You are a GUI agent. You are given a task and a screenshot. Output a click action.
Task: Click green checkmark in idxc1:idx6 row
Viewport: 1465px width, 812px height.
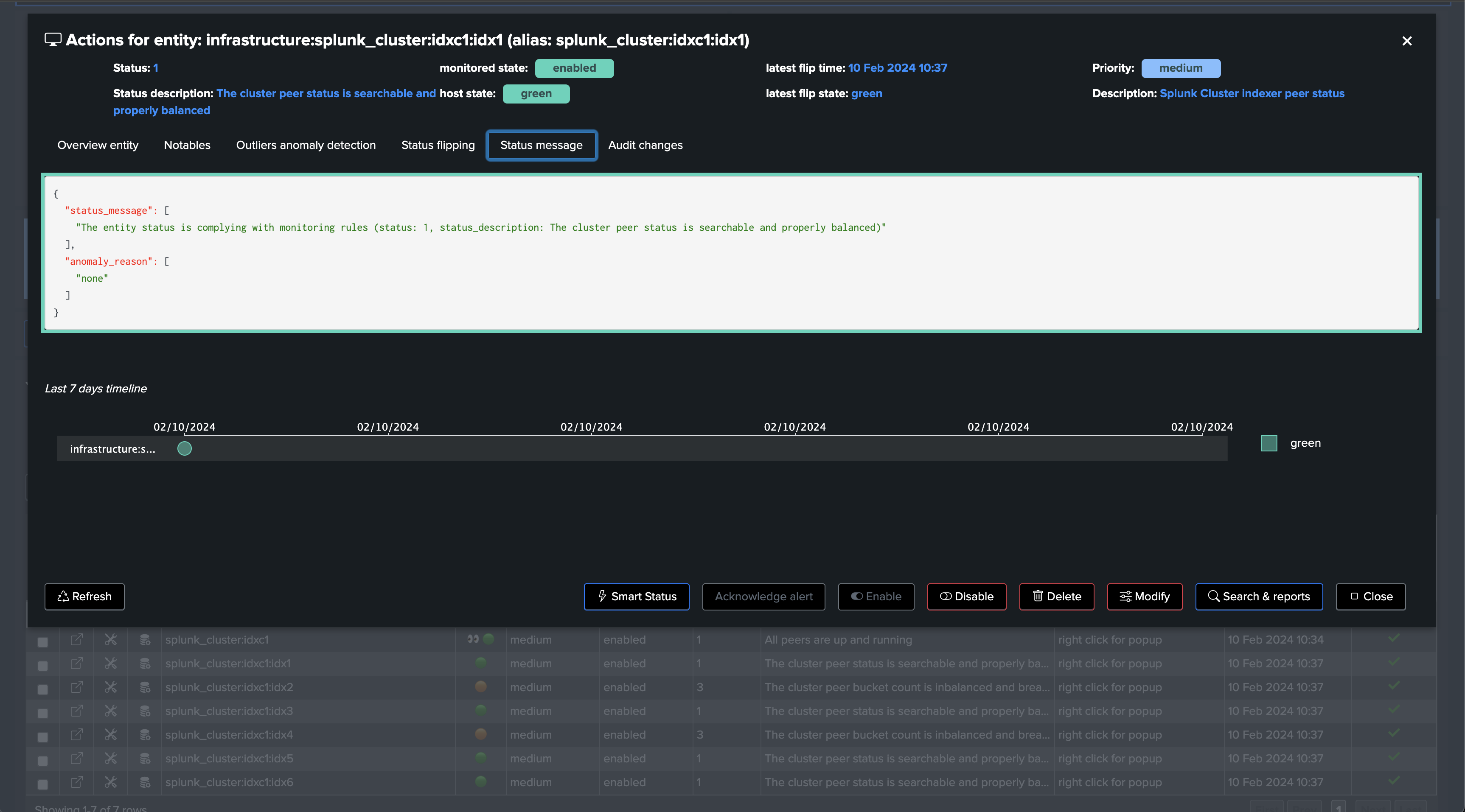1393,780
